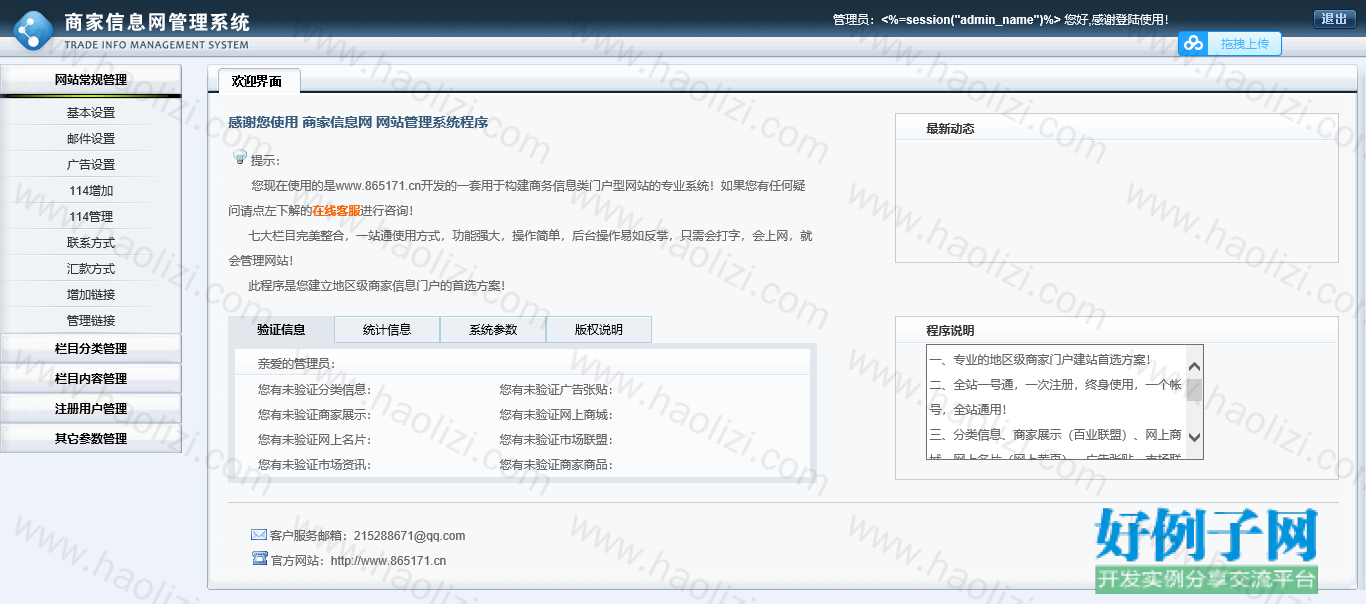Click the telephone icon beside official website
Image resolution: width=1366 pixels, height=604 pixels.
point(260,559)
